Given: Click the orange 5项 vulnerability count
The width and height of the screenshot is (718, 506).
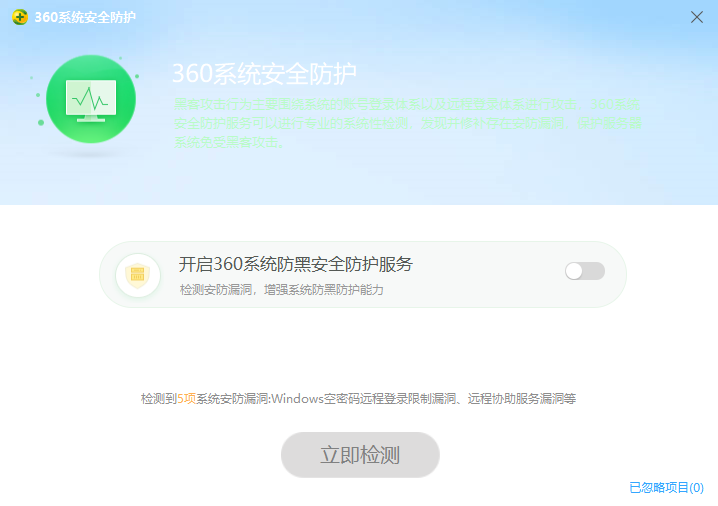Looking at the screenshot, I should tap(186, 399).
